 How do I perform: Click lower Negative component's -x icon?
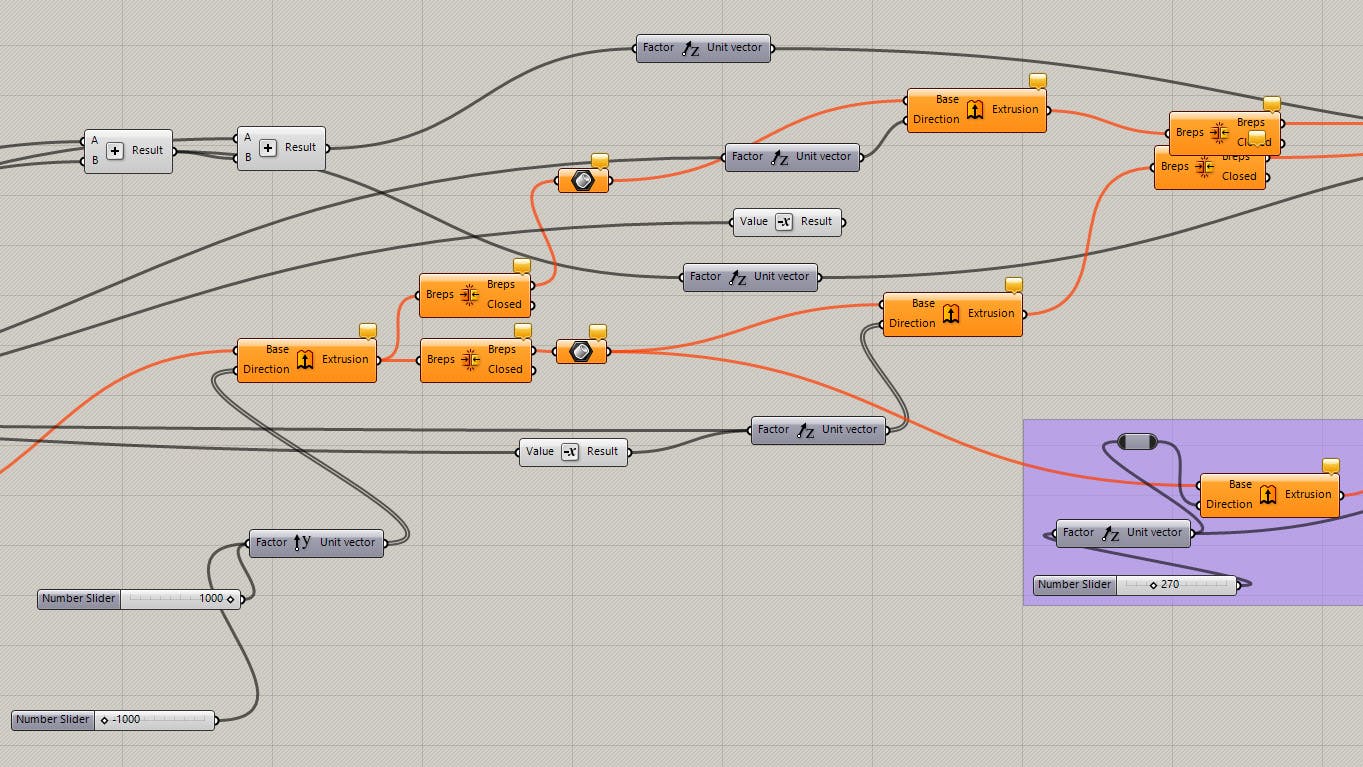tap(570, 452)
